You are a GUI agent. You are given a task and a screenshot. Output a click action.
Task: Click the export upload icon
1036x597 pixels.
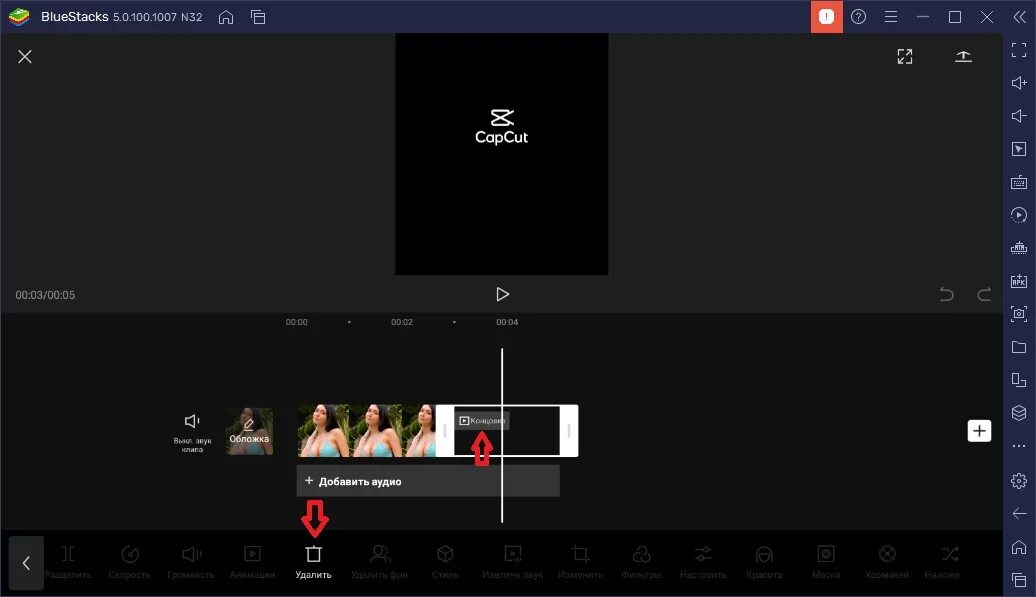(x=963, y=57)
